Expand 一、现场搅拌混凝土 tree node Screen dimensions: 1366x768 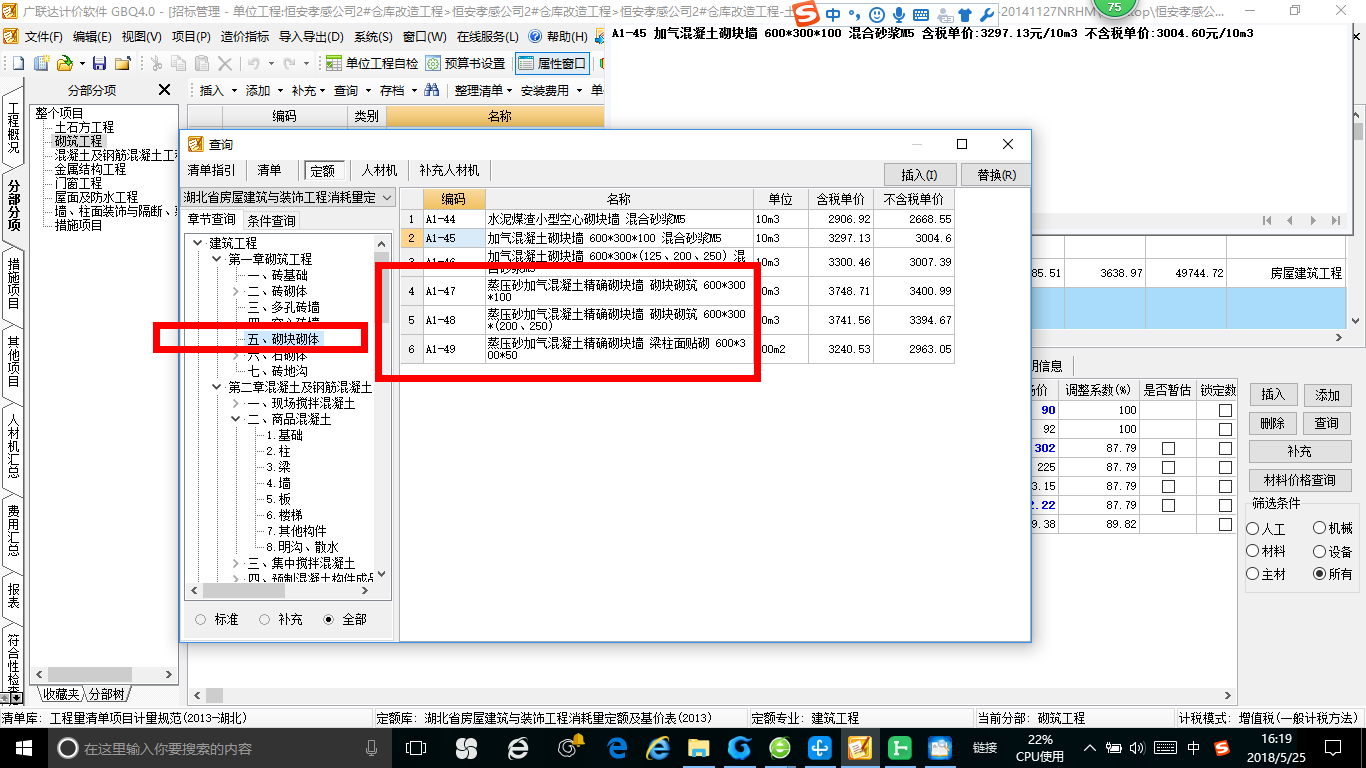237,403
